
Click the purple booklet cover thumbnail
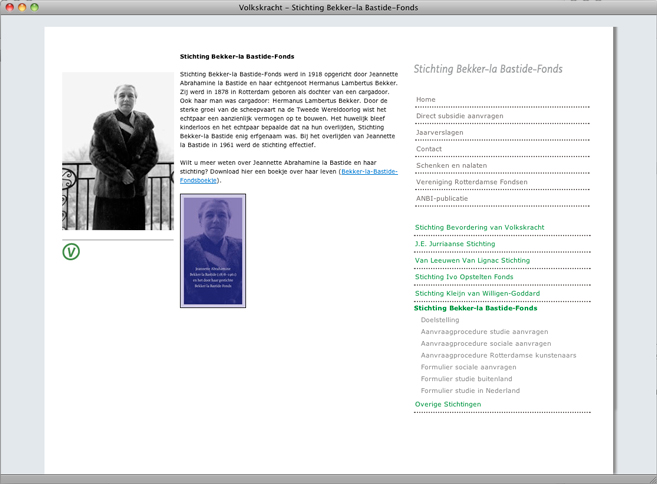(x=213, y=251)
